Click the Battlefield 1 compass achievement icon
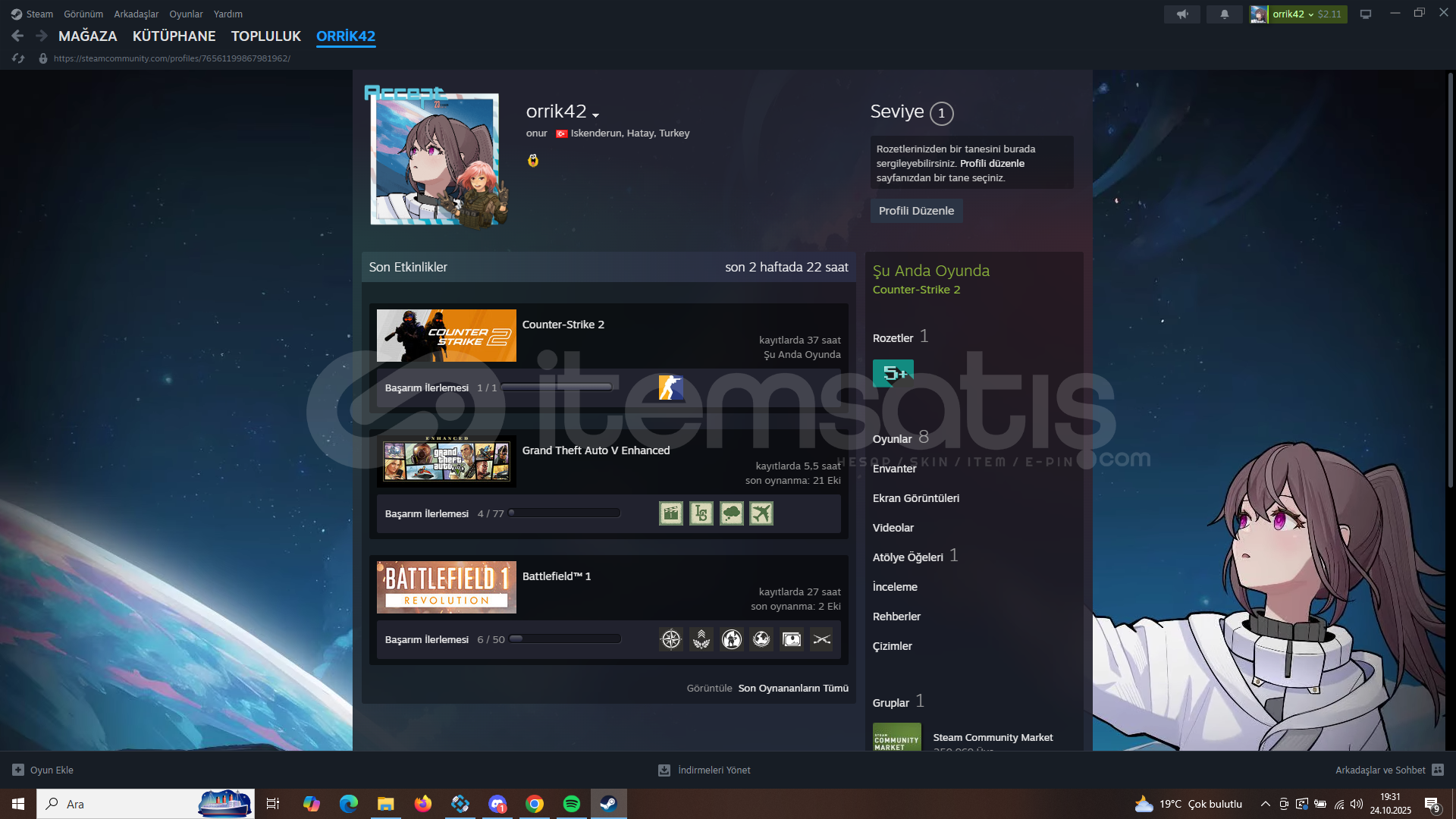Viewport: 1456px width, 819px height. (x=670, y=639)
